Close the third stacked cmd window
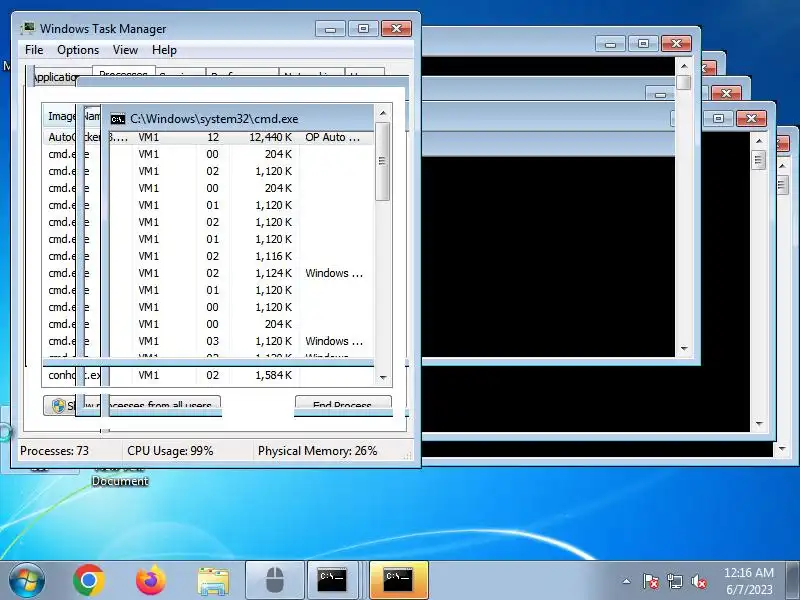This screenshot has height=600, width=800. click(x=726, y=93)
